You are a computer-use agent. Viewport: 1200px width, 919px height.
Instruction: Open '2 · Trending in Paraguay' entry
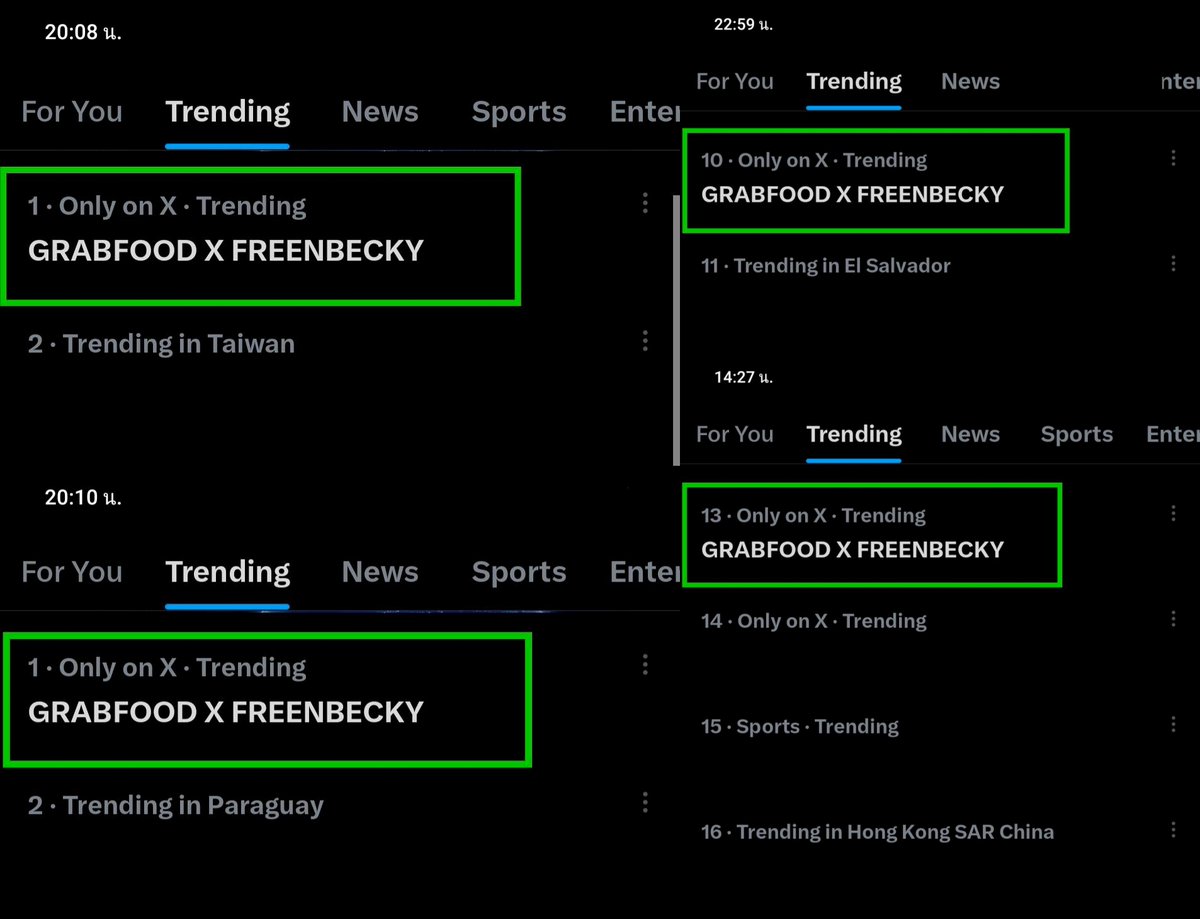coord(176,806)
